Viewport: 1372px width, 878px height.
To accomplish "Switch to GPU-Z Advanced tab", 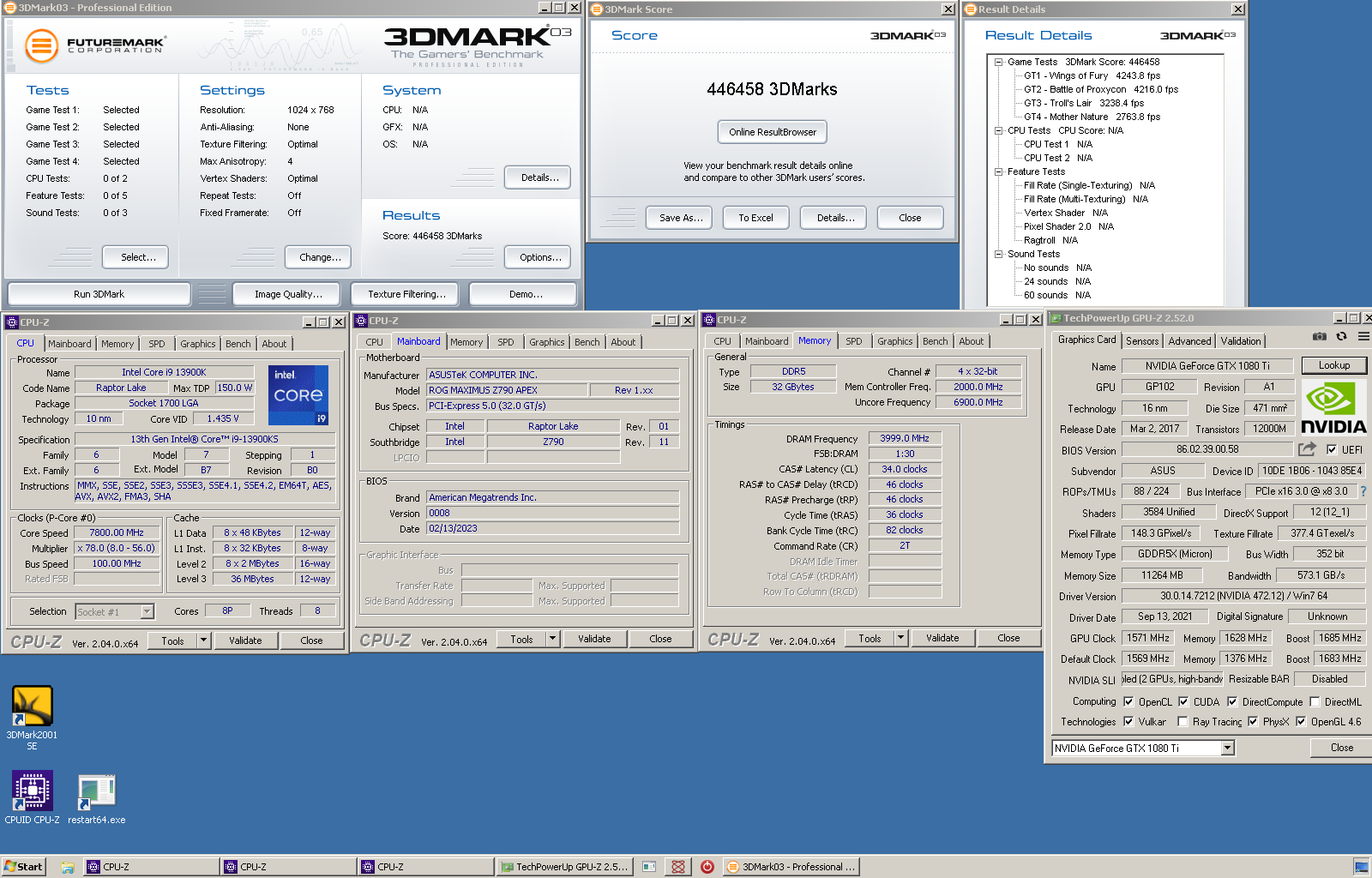I will 1189,340.
